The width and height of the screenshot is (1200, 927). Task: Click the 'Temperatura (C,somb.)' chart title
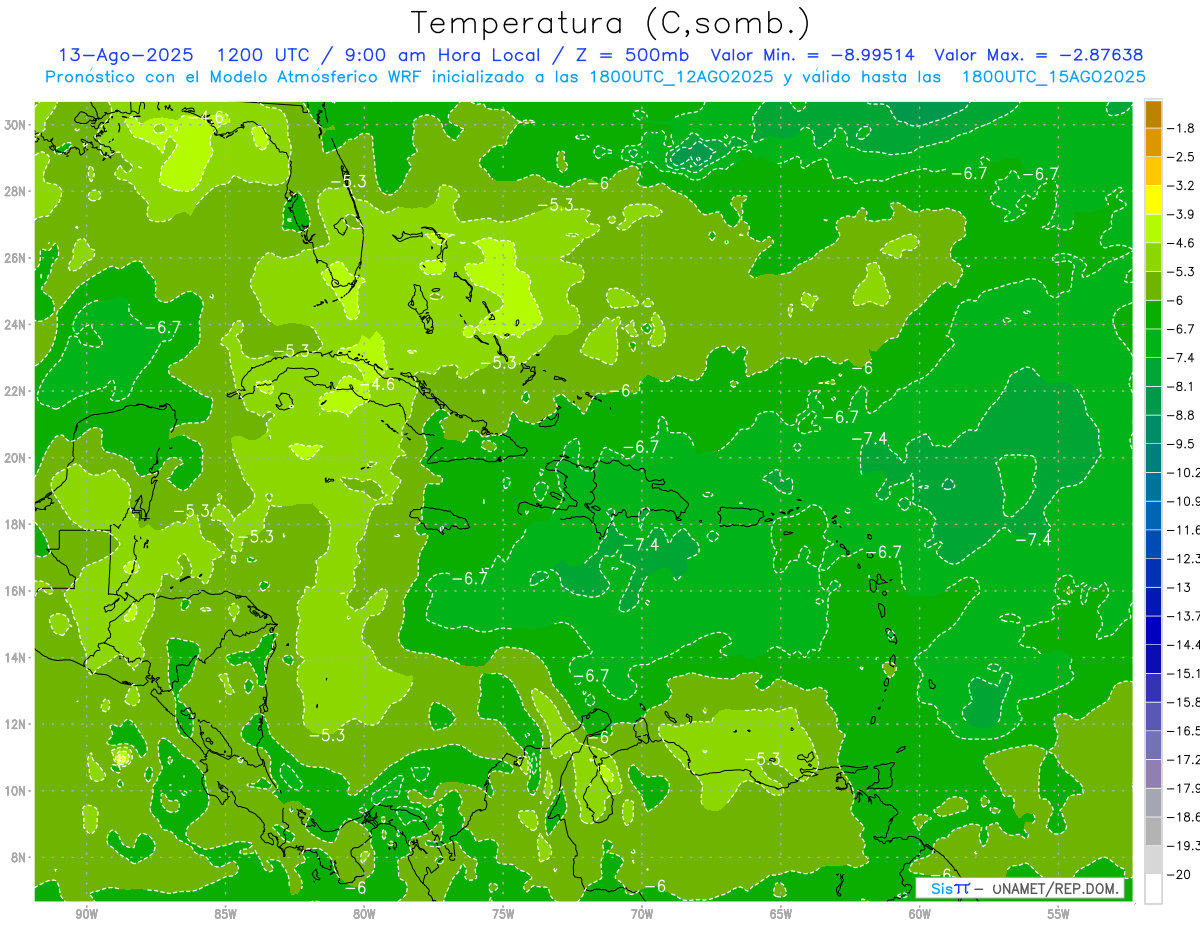(x=610, y=23)
